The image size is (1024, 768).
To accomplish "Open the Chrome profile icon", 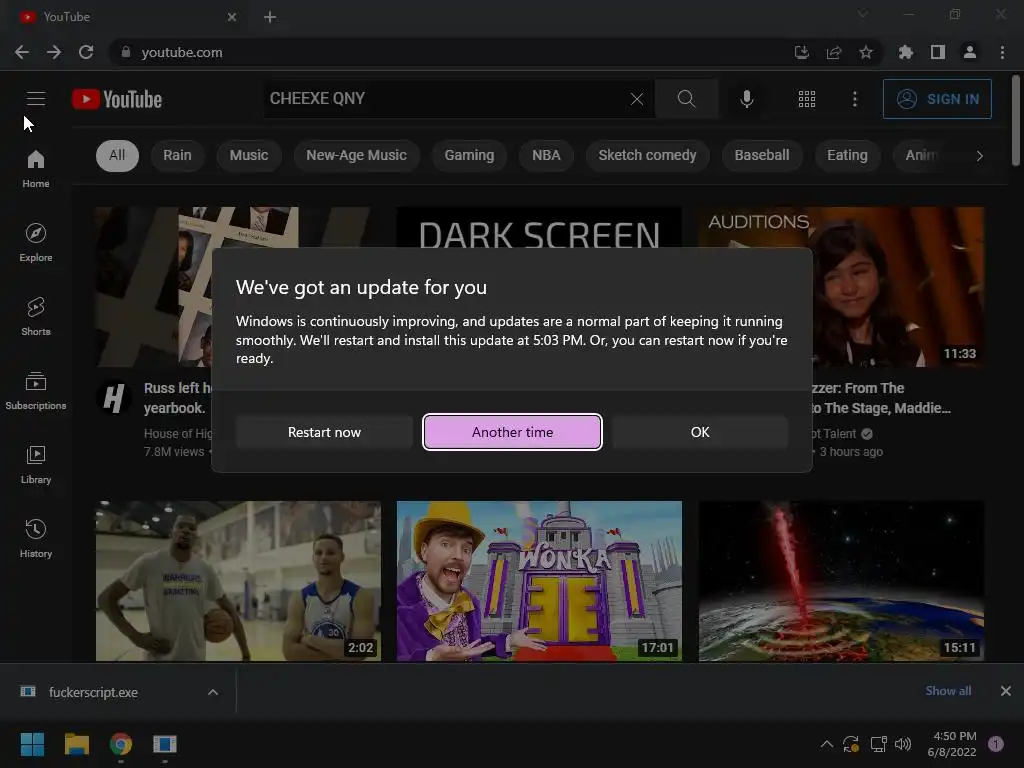I will 970,52.
